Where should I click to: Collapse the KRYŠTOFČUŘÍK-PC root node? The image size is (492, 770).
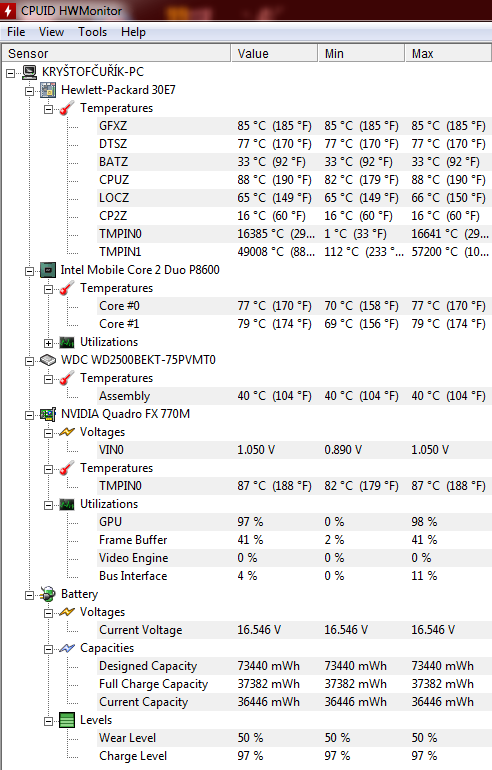coord(10,73)
